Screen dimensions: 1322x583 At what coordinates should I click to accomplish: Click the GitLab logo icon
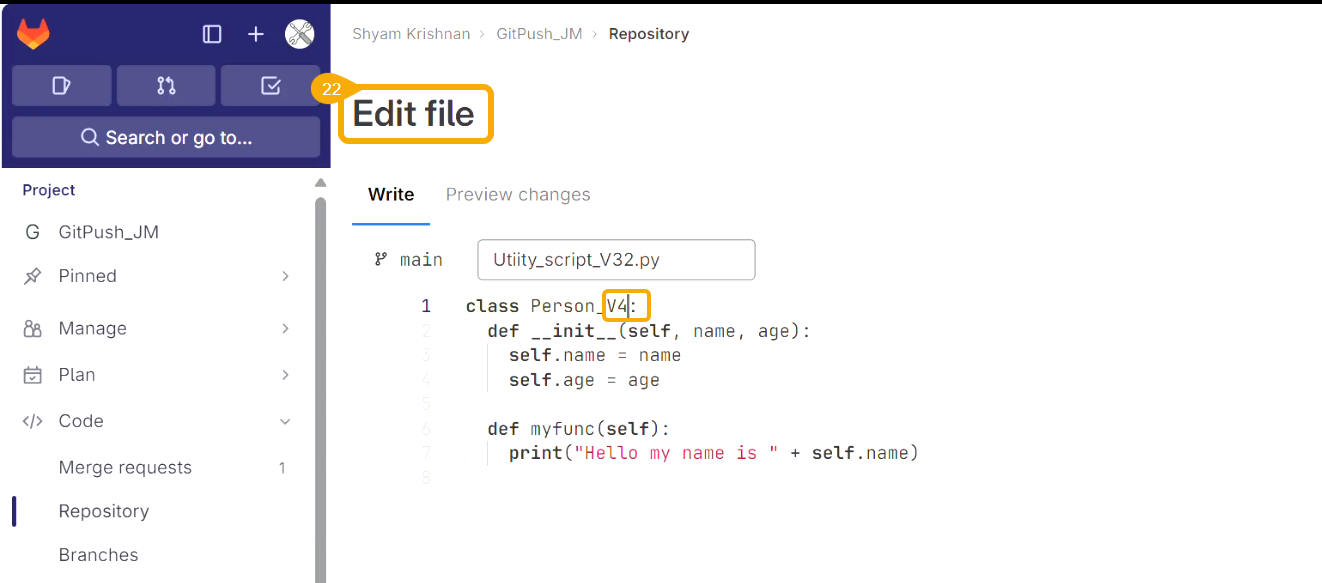(33, 34)
